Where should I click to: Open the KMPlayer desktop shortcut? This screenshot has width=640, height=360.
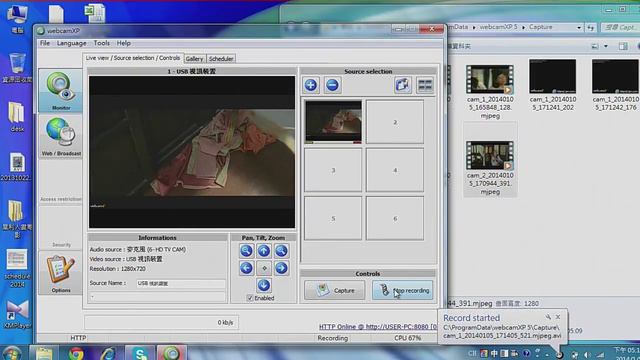point(17,315)
